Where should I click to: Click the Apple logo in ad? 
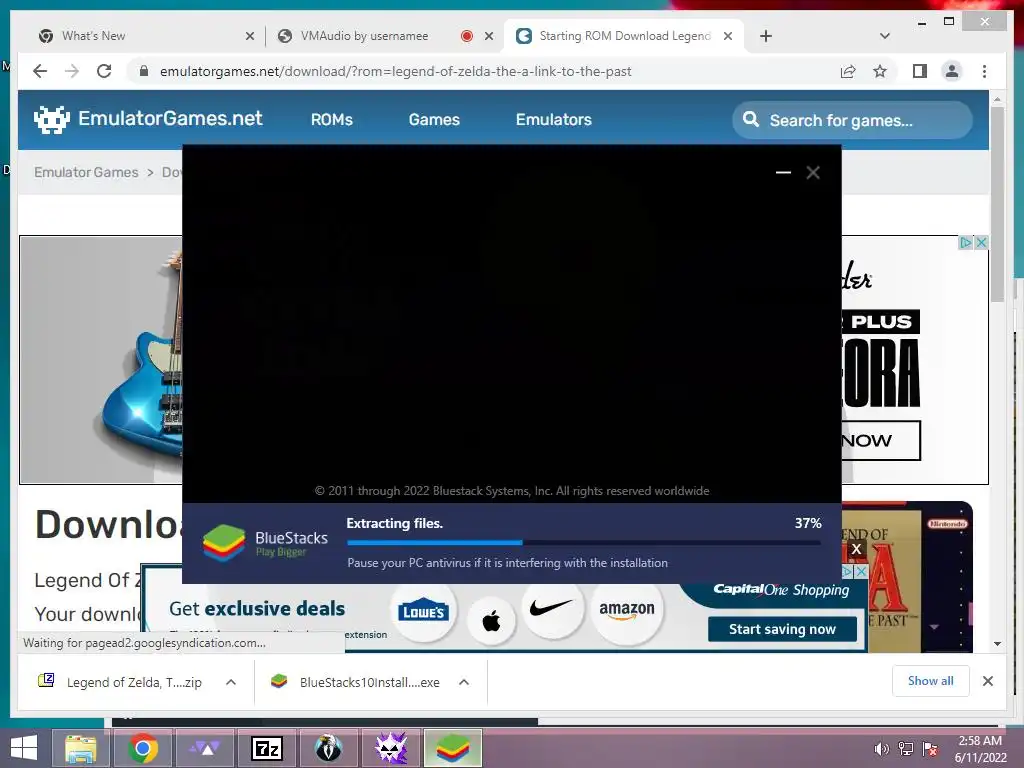491,620
